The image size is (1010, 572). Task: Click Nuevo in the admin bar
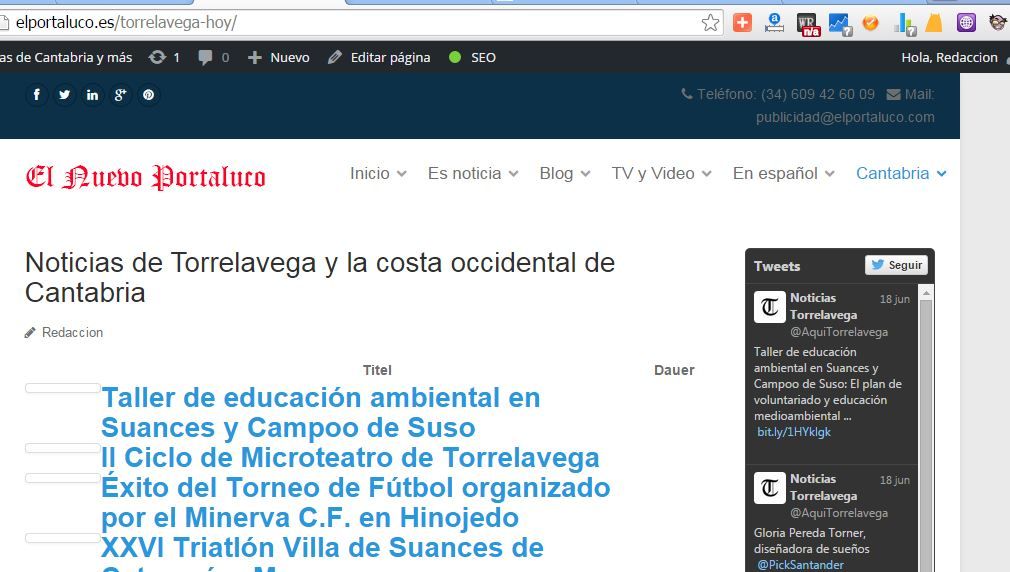(278, 57)
